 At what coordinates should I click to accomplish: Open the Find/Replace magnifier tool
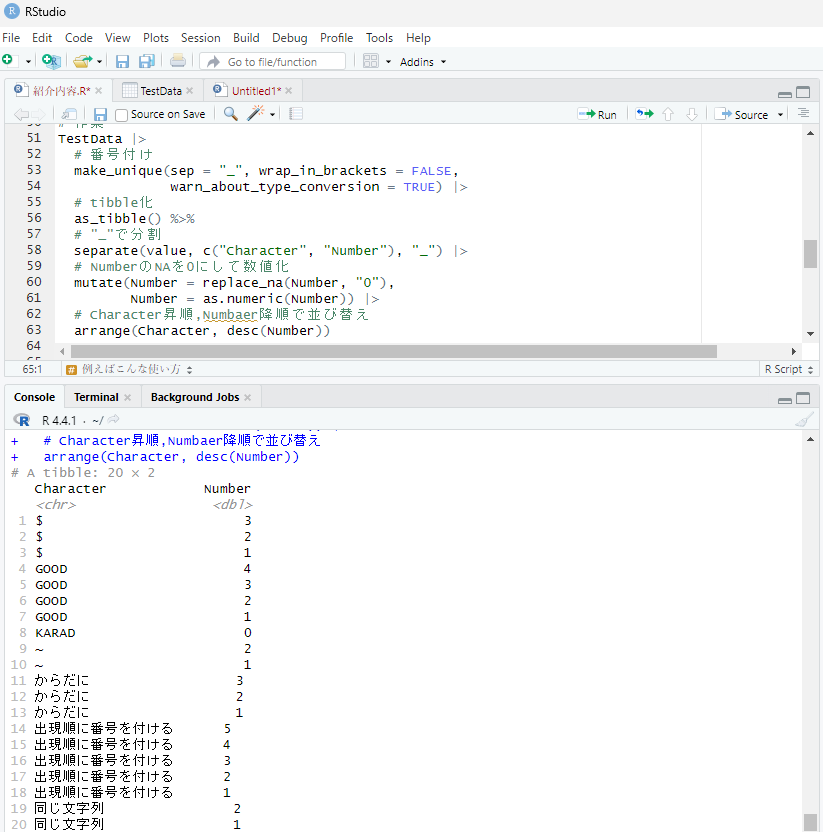pos(230,114)
